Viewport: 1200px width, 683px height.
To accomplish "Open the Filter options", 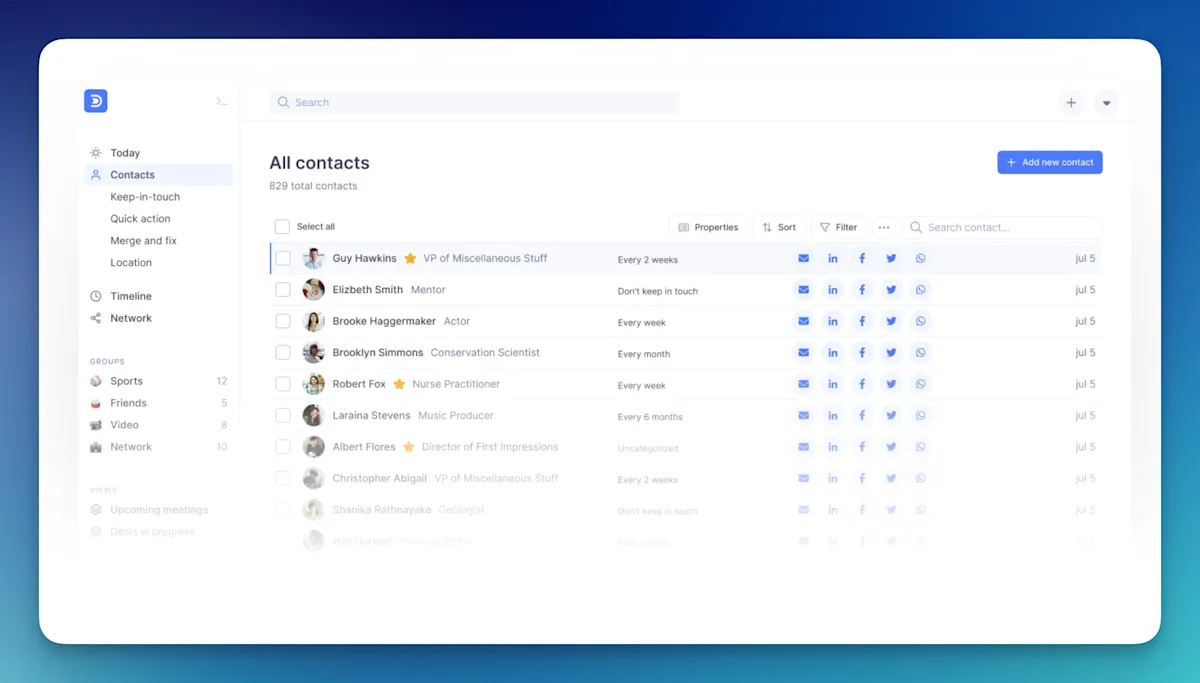I will pyautogui.click(x=838, y=227).
